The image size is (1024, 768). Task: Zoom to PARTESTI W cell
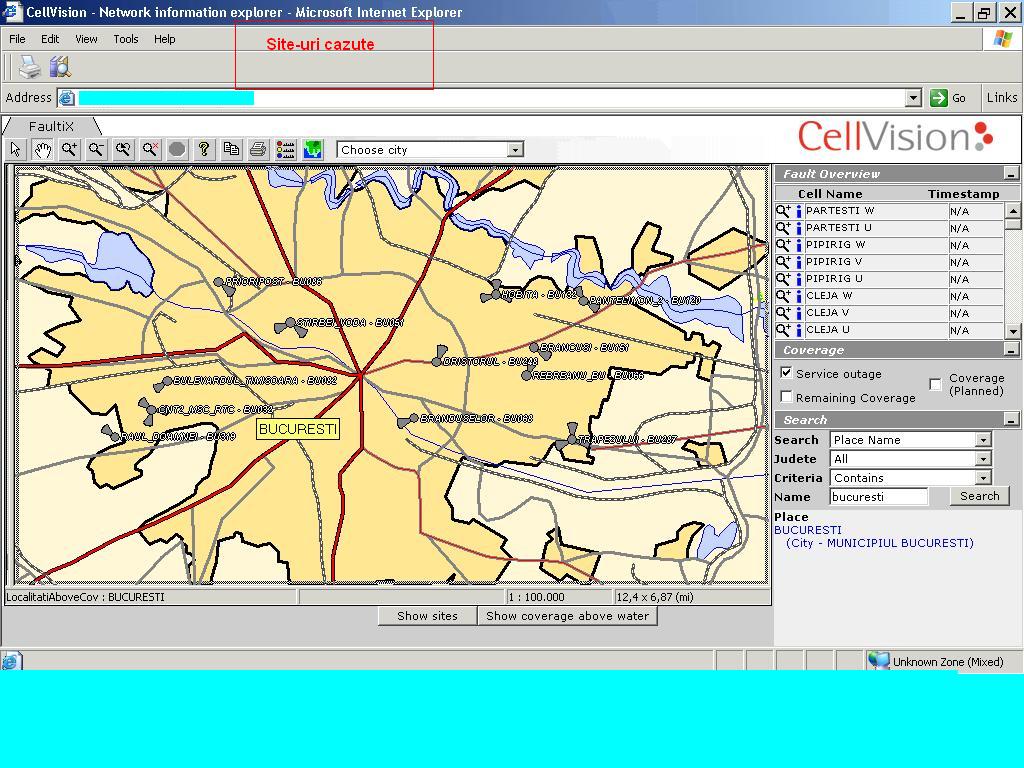tap(783, 211)
